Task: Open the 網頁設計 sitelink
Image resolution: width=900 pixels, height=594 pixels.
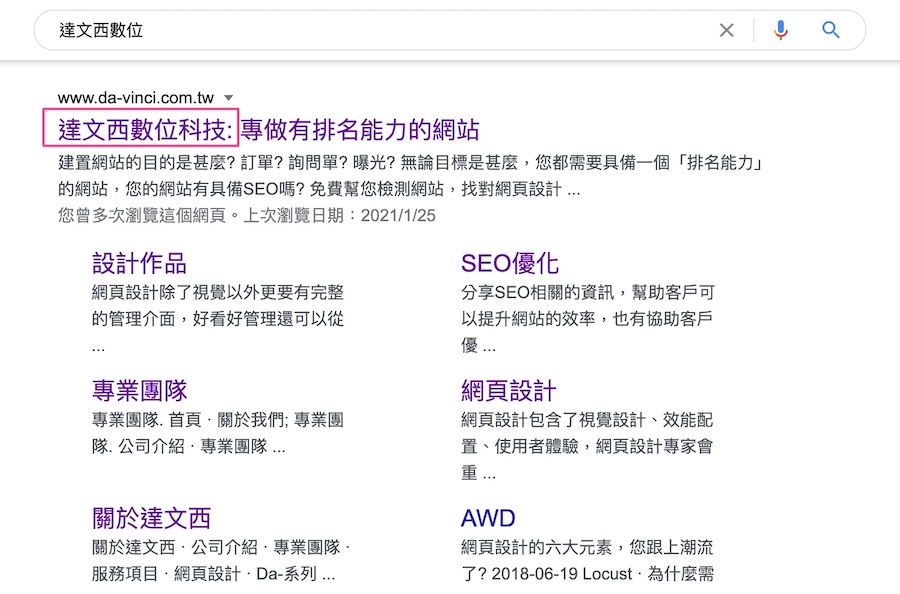Action: tap(509, 391)
